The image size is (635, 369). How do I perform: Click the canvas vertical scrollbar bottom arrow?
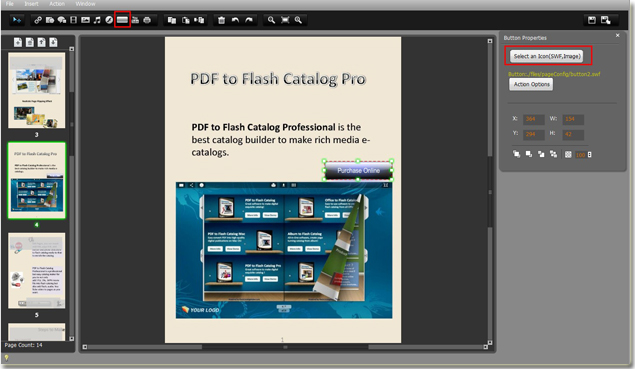490,343
